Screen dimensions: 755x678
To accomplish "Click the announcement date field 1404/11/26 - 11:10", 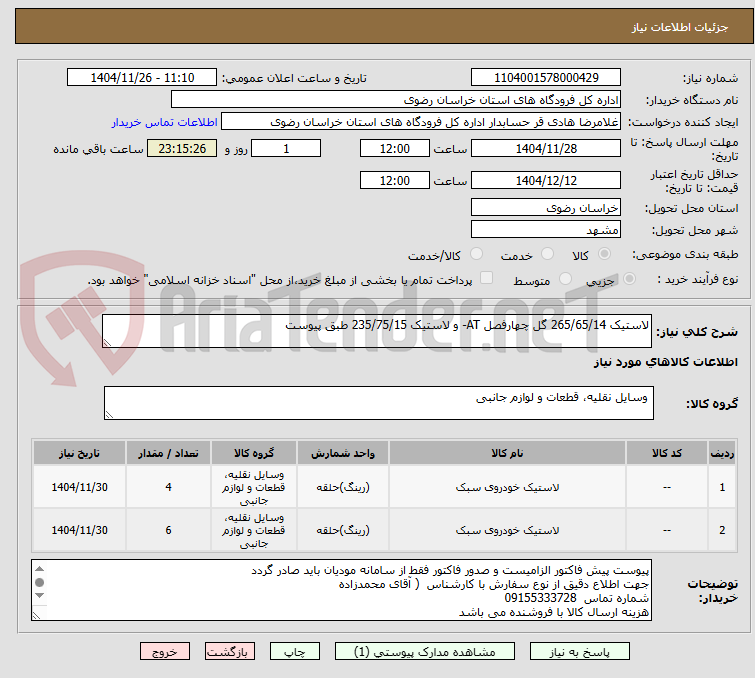I will click(x=142, y=78).
